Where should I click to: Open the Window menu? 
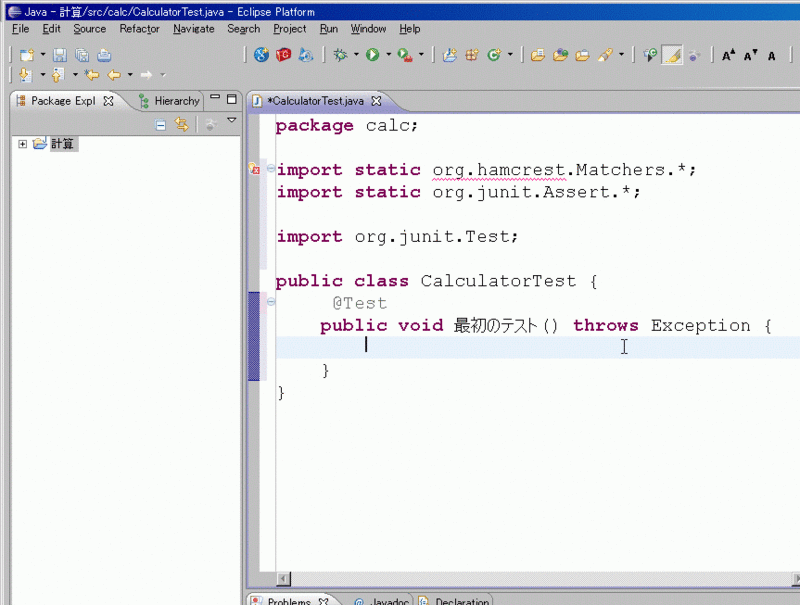tap(368, 29)
